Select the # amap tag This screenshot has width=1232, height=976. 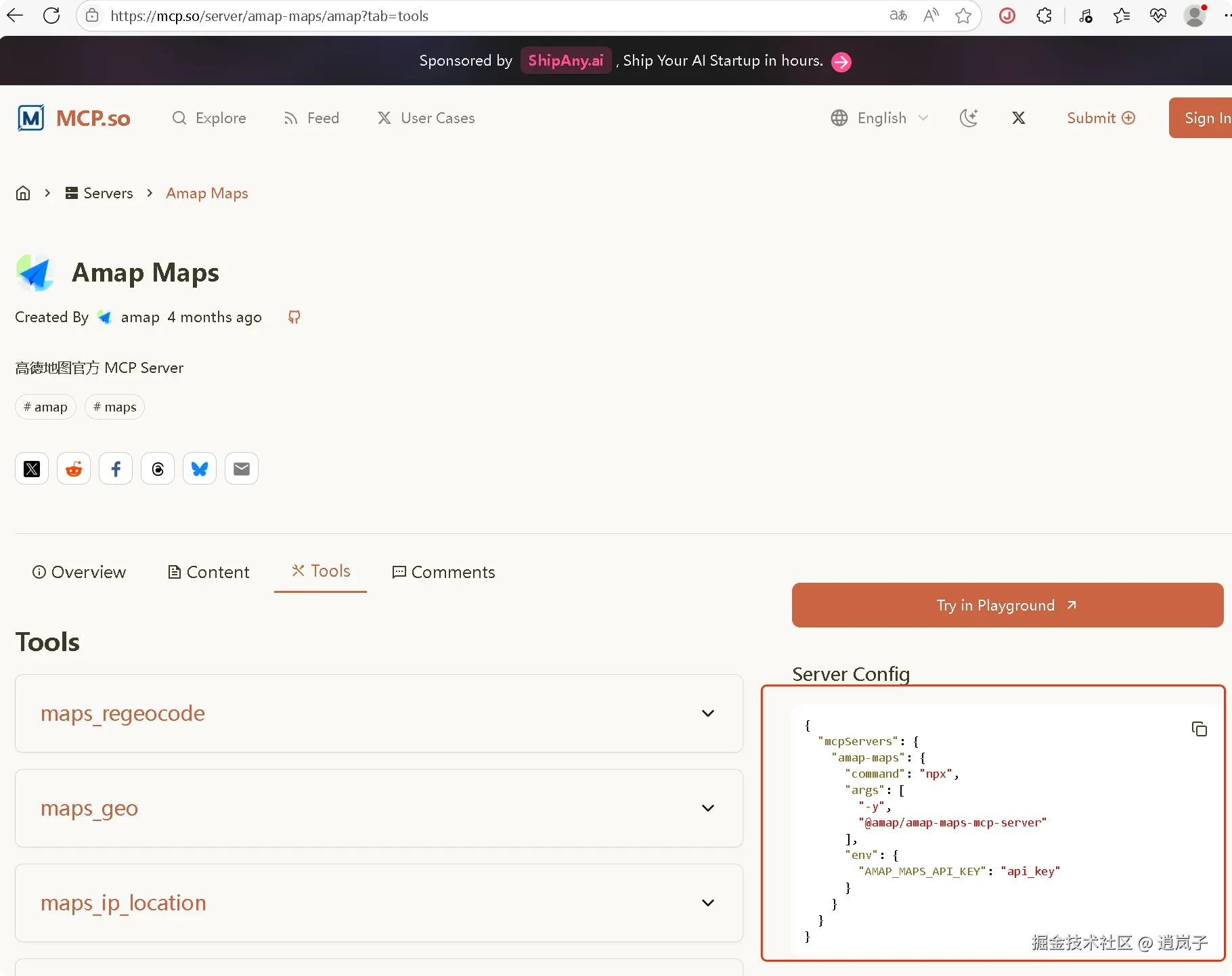pos(46,407)
